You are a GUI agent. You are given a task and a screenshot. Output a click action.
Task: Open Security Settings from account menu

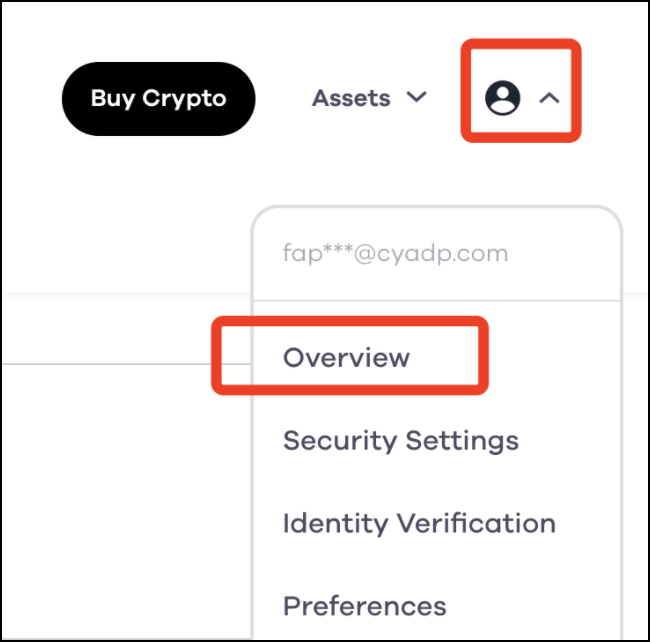coord(401,441)
